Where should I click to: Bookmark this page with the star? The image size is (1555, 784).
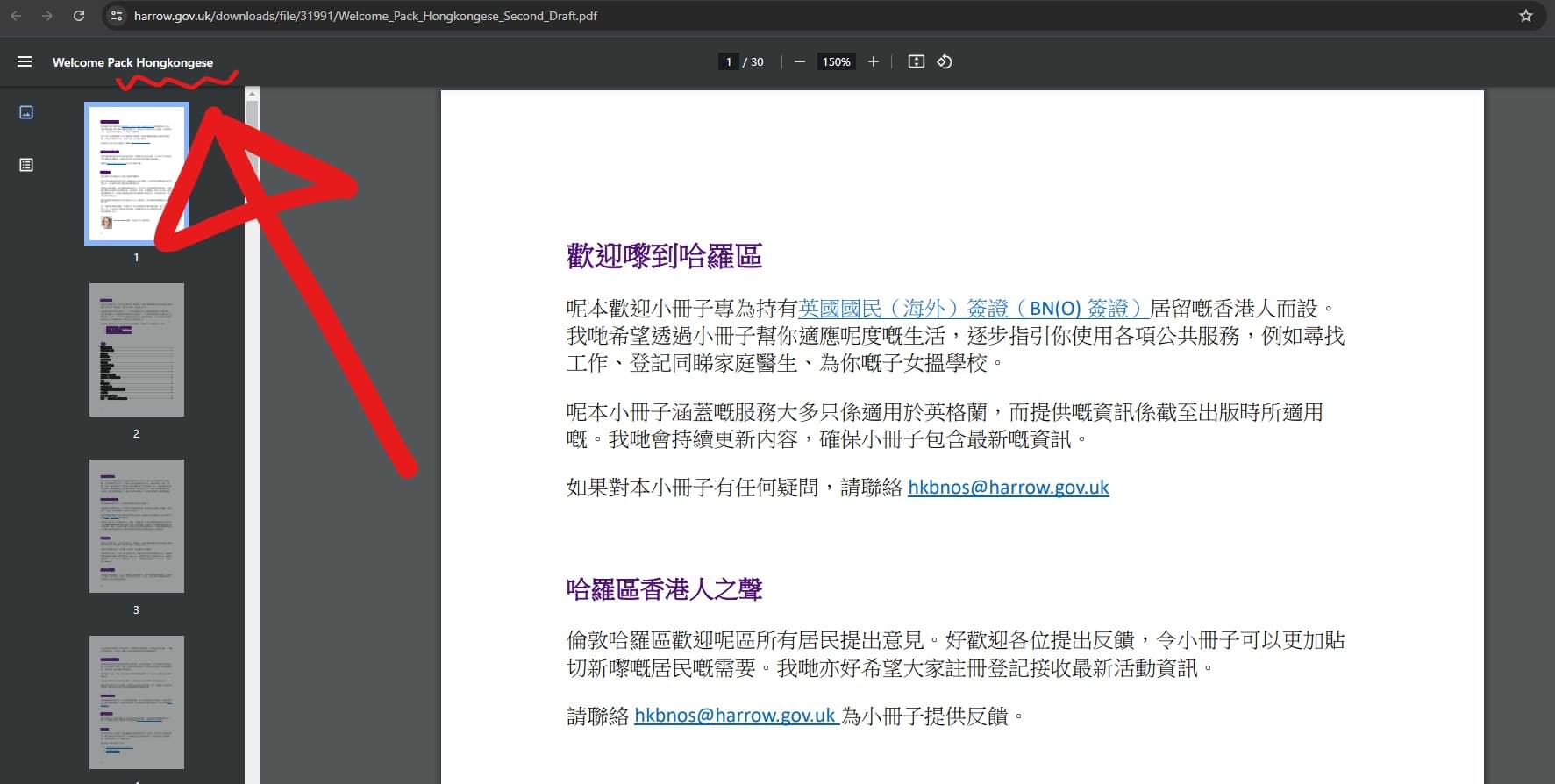(1526, 16)
